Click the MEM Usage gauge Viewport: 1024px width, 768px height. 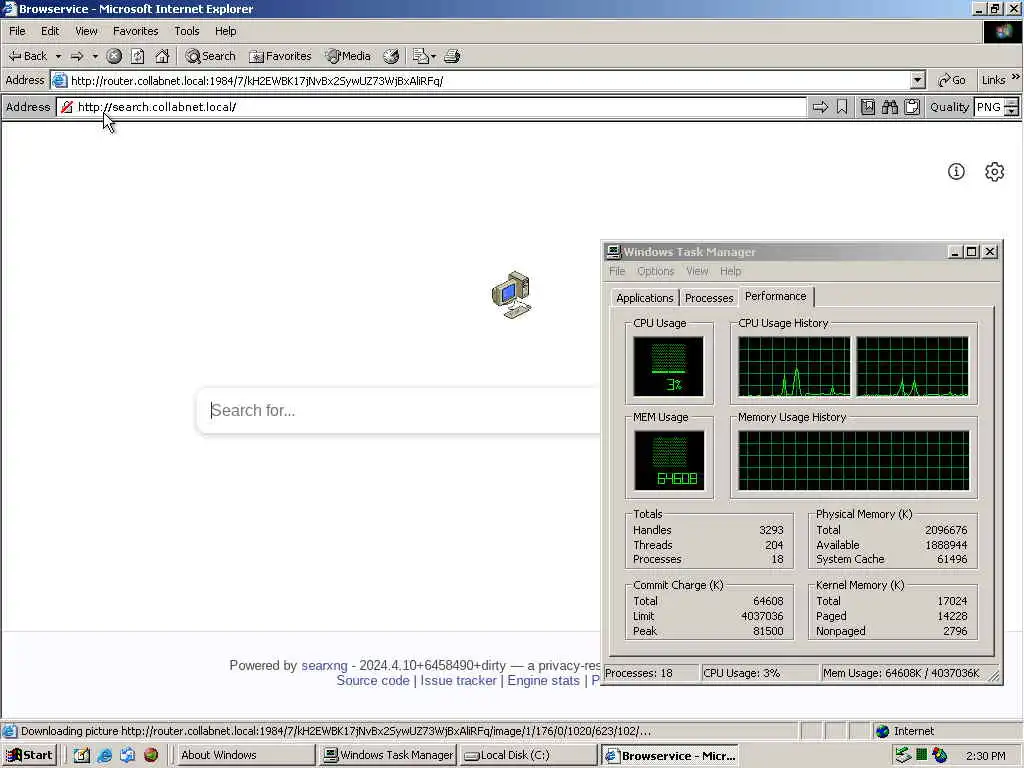pos(669,460)
